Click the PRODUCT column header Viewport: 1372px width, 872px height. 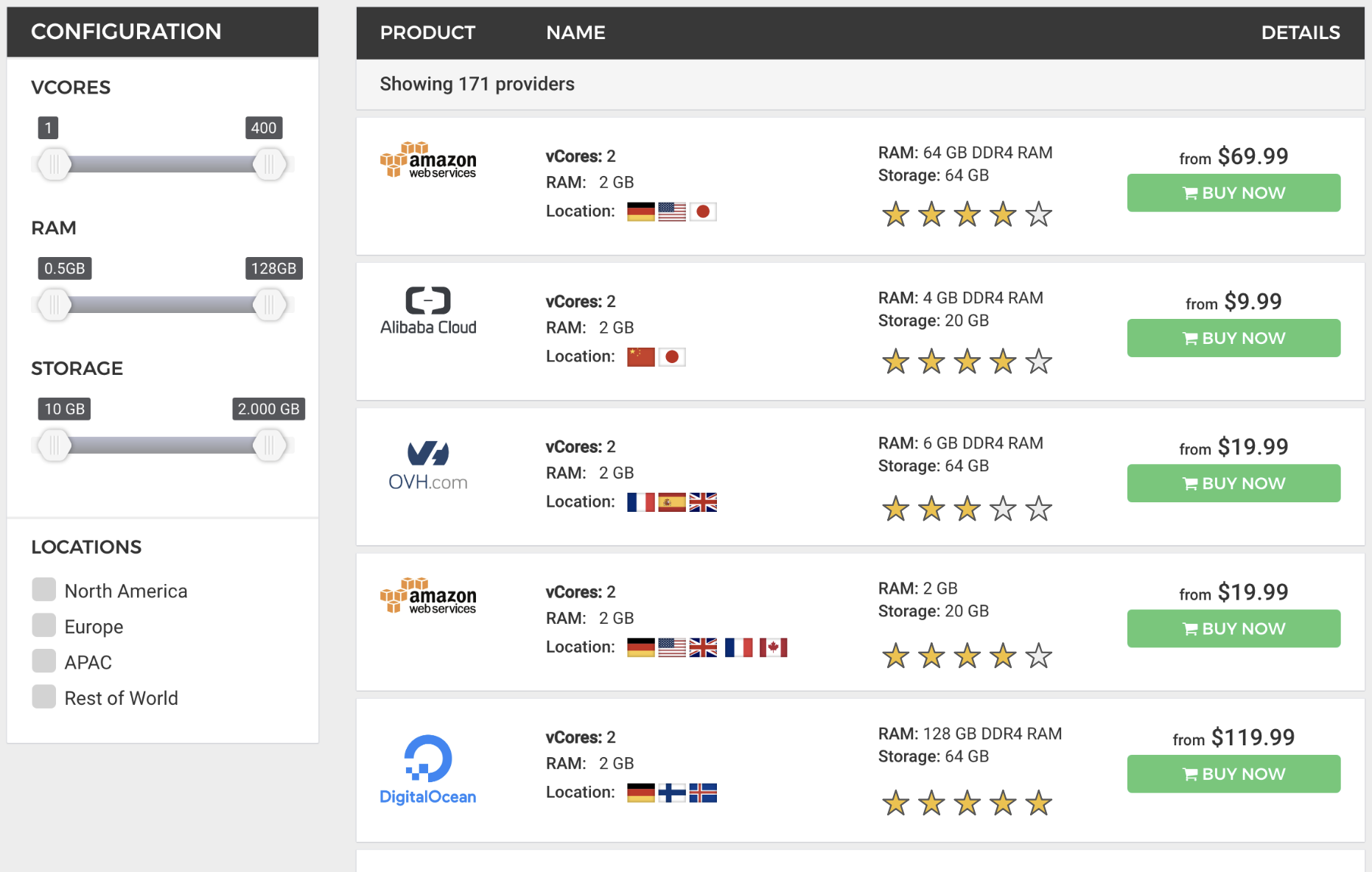point(427,33)
